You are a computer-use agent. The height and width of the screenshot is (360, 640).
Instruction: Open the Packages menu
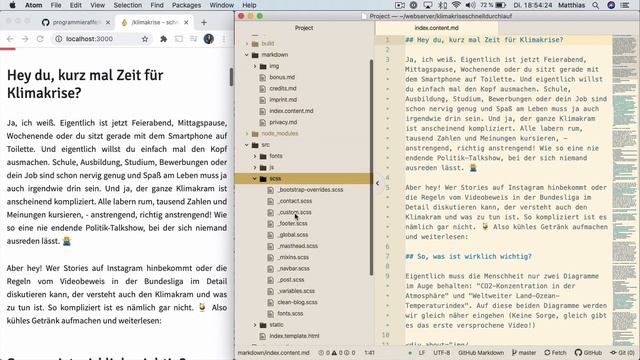tap(186, 5)
